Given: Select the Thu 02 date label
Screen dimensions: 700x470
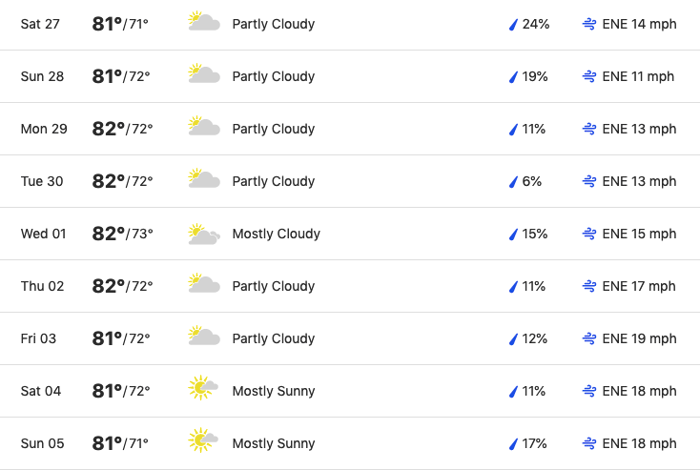Looking at the screenshot, I should point(42,286).
